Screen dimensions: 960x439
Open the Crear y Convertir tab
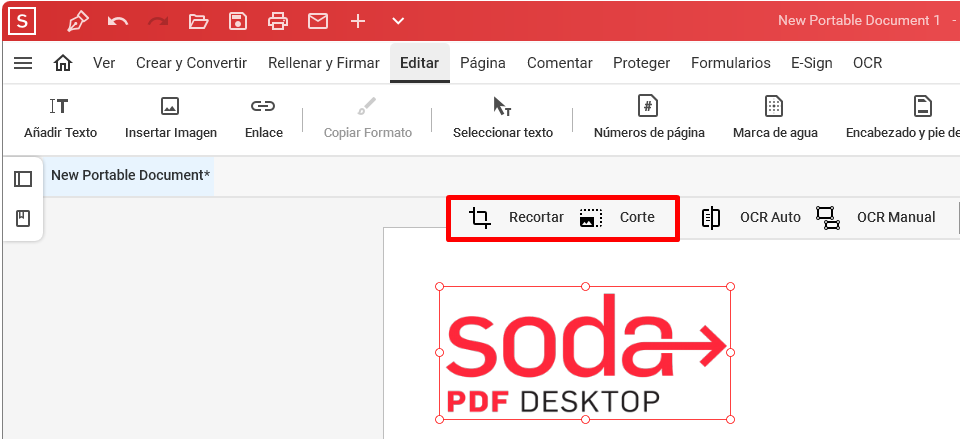[x=192, y=63]
